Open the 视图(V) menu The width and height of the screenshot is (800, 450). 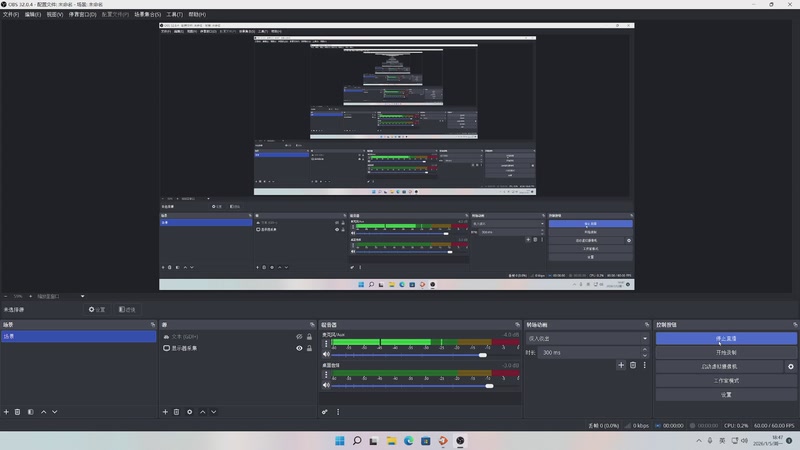coord(55,14)
